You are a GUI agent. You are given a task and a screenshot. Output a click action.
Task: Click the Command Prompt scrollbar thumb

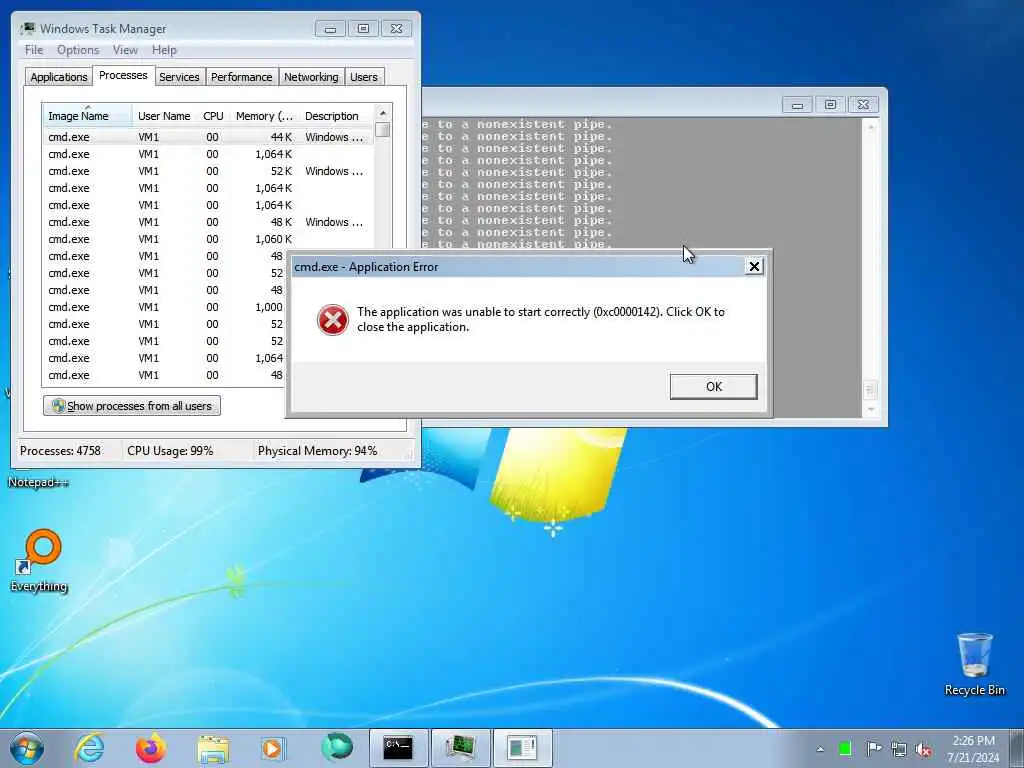coord(870,391)
